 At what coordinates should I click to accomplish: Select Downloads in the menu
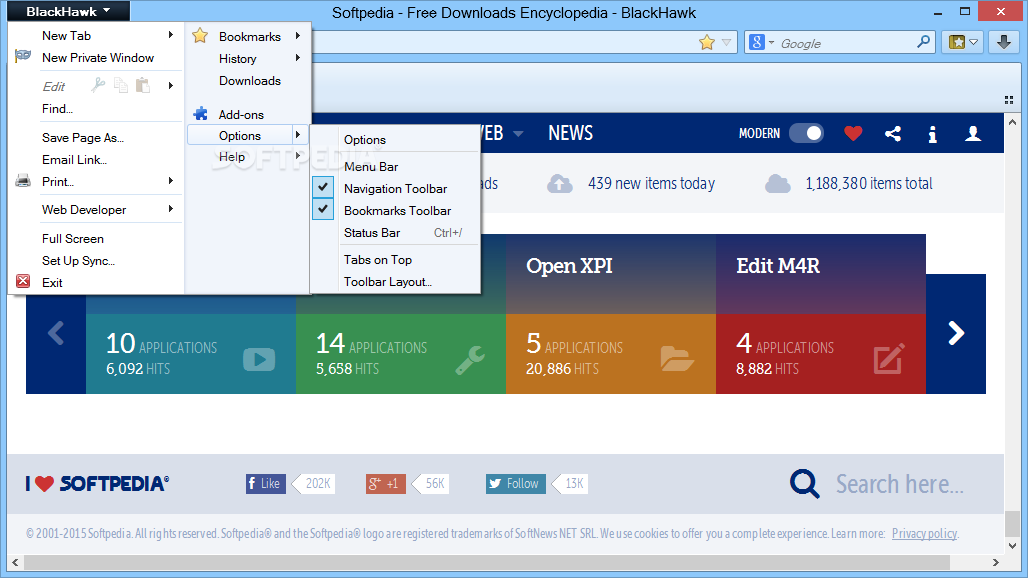click(x=248, y=81)
